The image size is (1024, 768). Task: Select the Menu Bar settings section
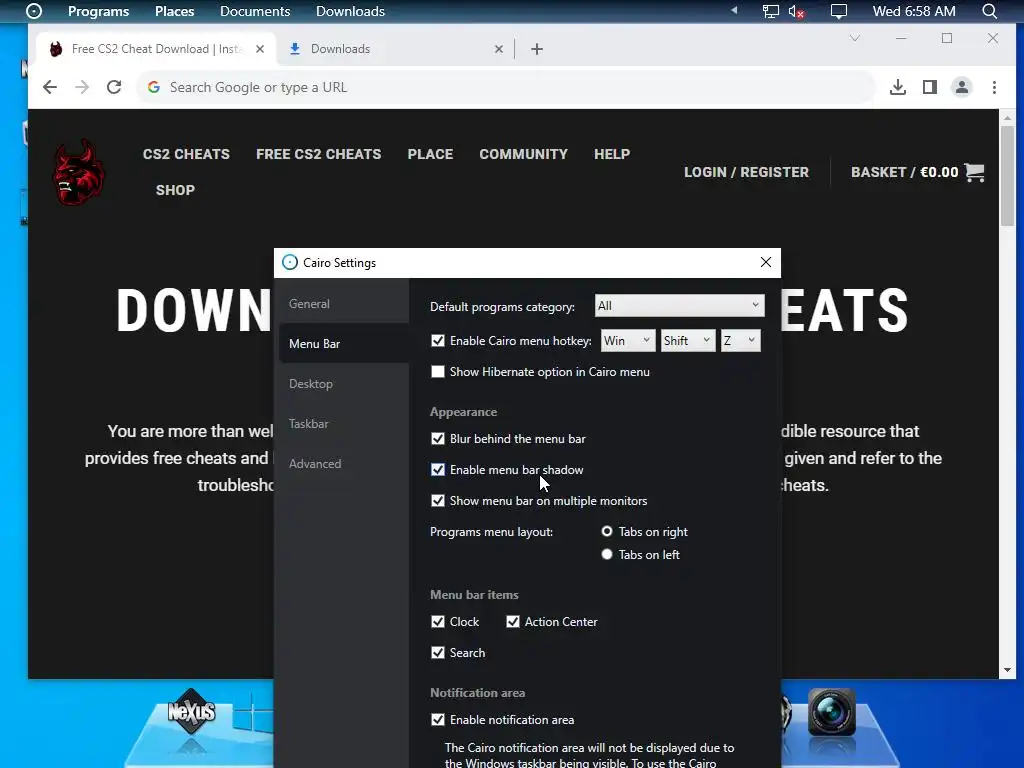tap(344, 344)
